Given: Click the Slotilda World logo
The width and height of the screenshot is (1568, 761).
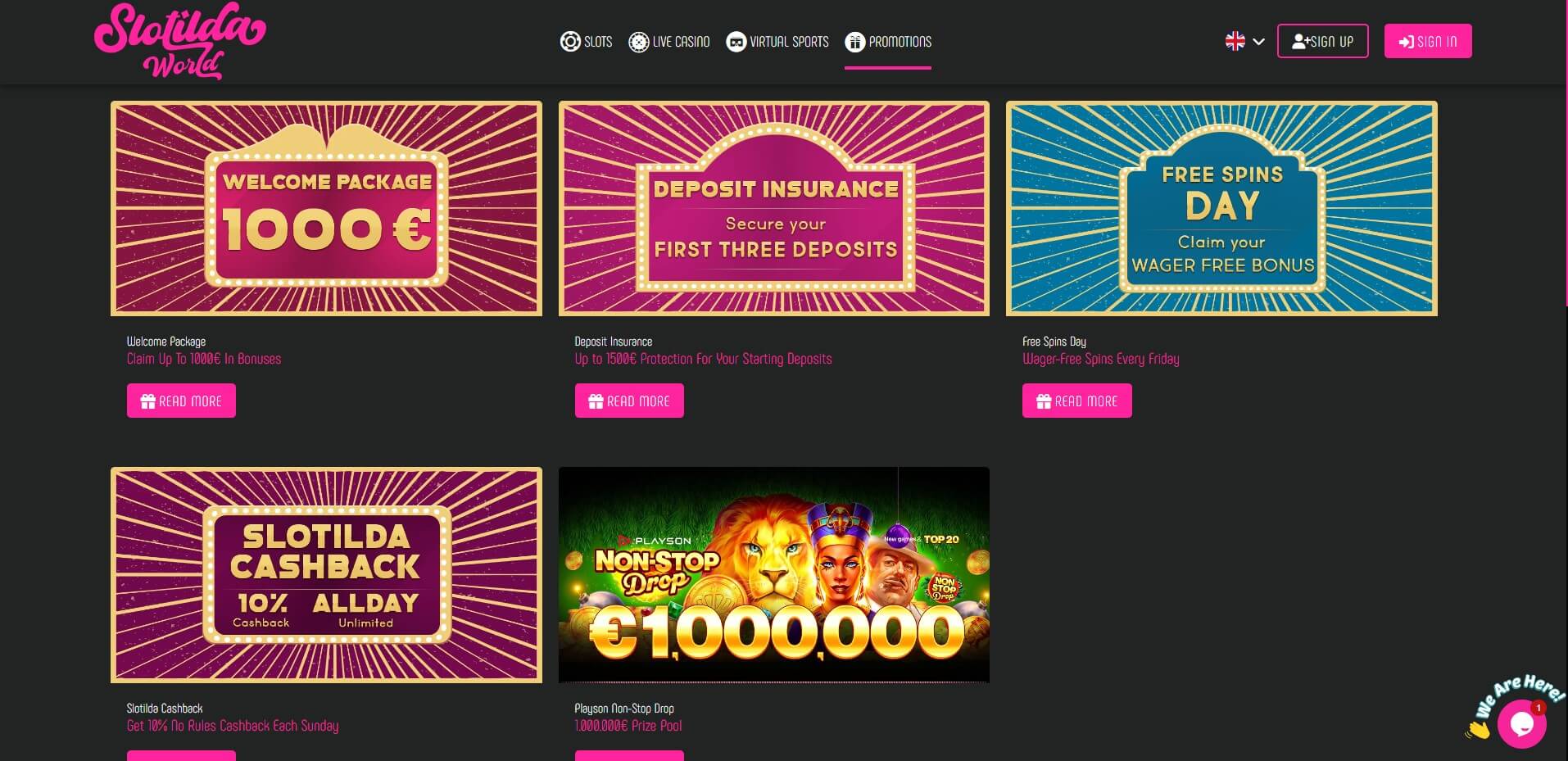Looking at the screenshot, I should point(179,41).
